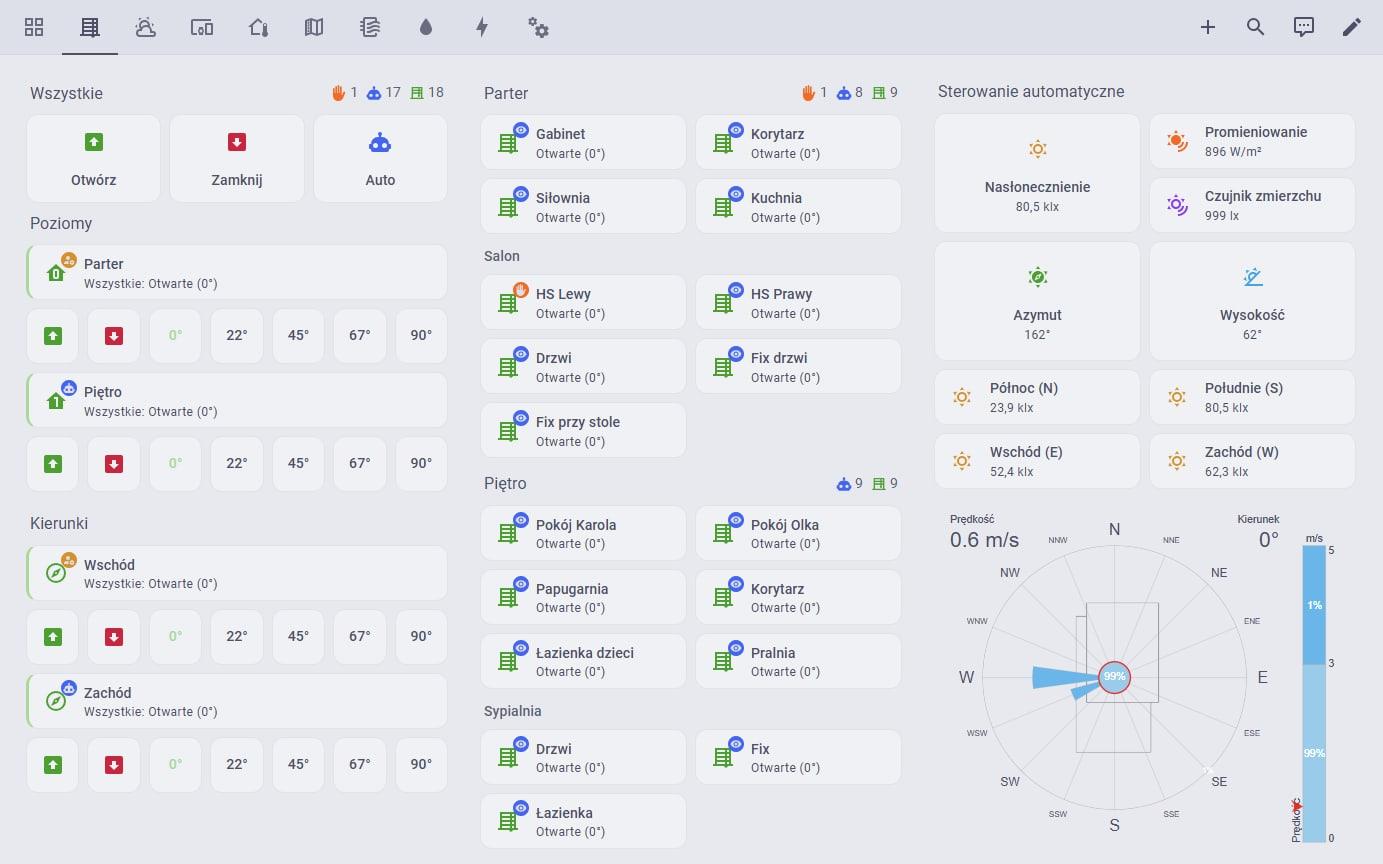This screenshot has height=864, width=1383.
Task: Click the plus add icon in header
Action: 1208,27
